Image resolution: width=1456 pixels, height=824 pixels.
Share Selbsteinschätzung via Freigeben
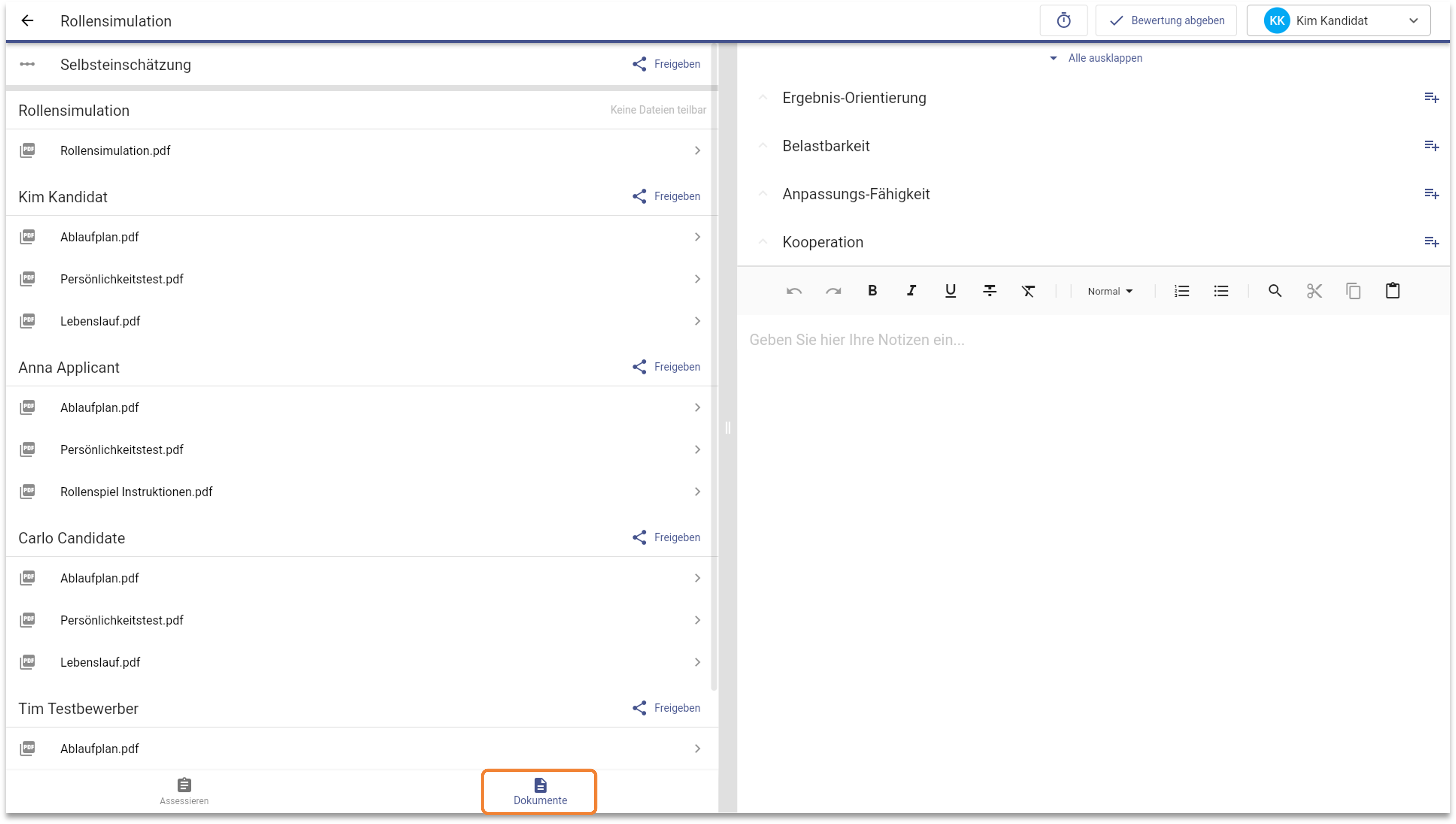[666, 64]
